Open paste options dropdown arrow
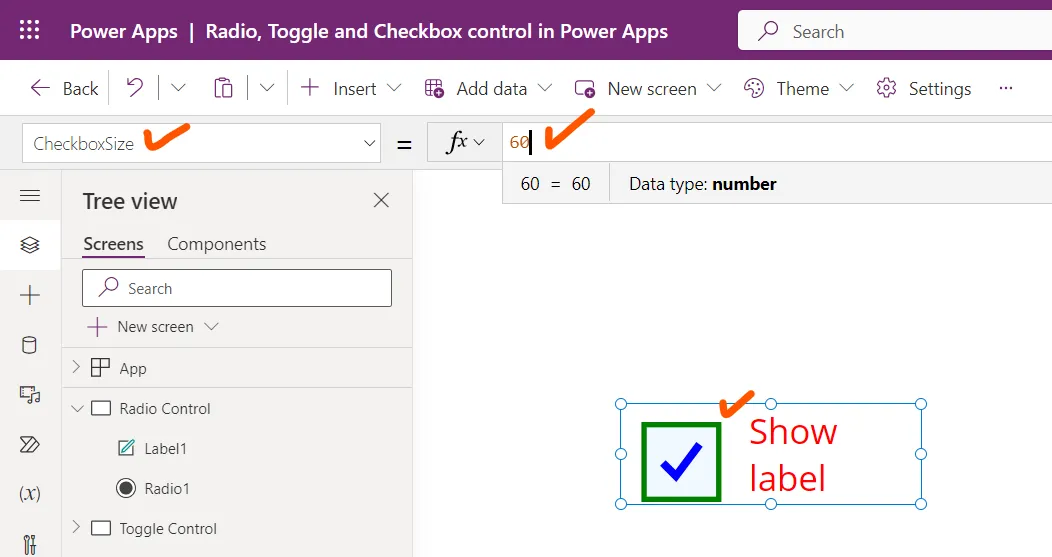The image size is (1052, 557). tap(267, 88)
